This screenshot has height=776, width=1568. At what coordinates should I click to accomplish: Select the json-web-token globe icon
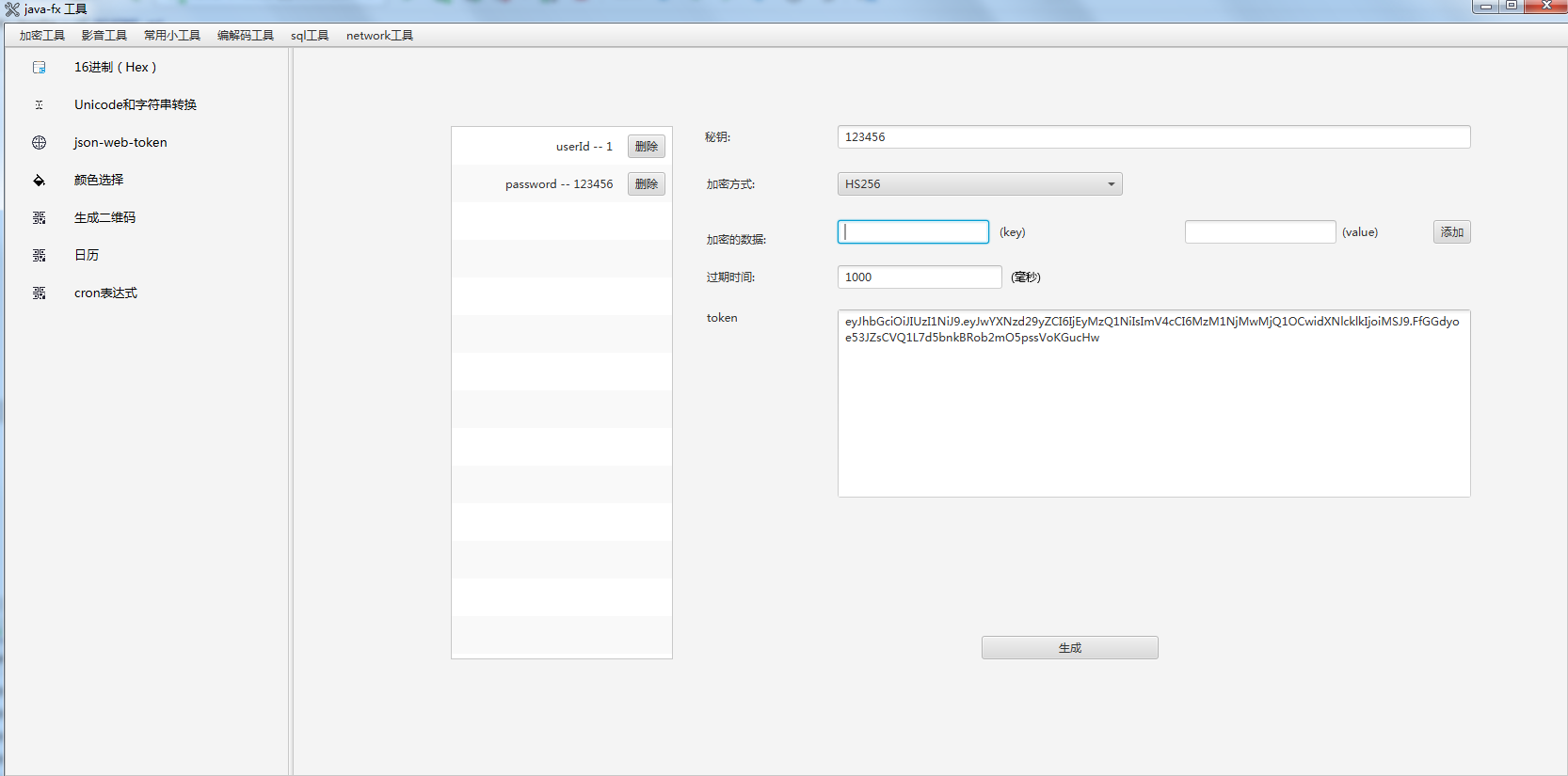point(39,143)
